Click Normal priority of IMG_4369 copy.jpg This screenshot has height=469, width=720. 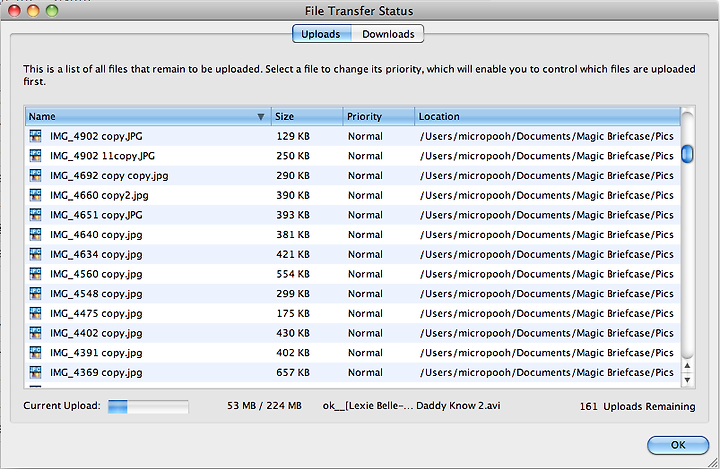[365, 373]
